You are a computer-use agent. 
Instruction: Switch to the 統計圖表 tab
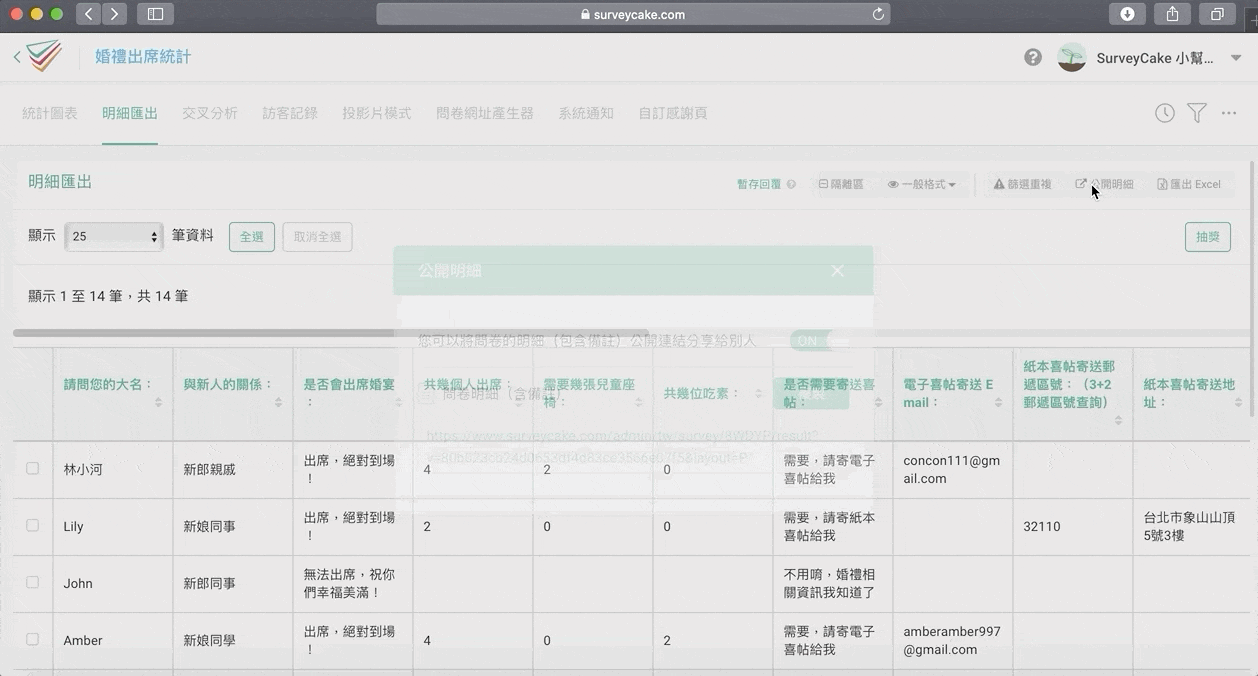pos(50,113)
